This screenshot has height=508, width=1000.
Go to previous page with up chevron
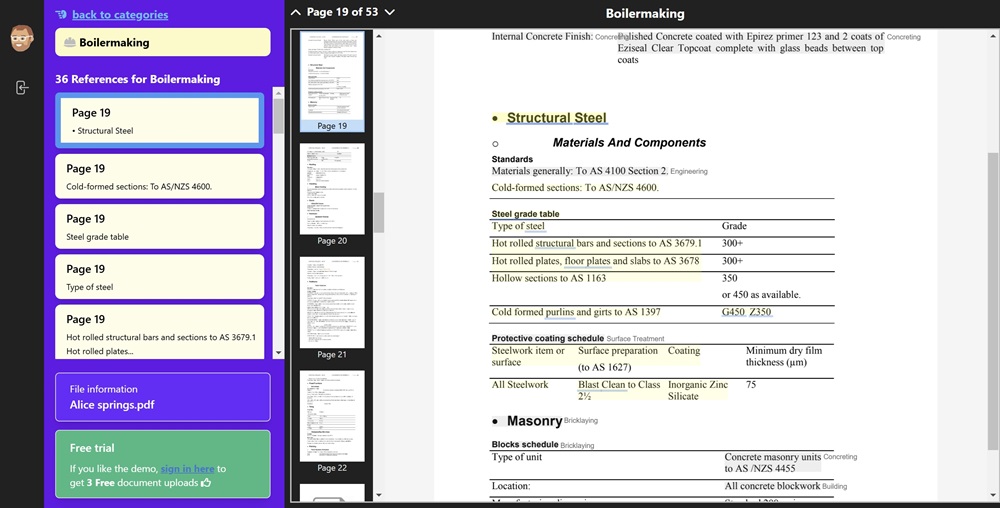click(x=295, y=13)
